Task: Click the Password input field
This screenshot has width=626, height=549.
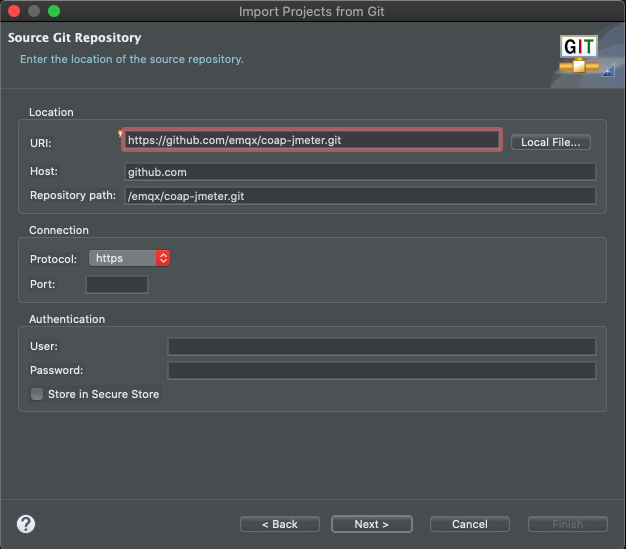Action: (x=382, y=370)
